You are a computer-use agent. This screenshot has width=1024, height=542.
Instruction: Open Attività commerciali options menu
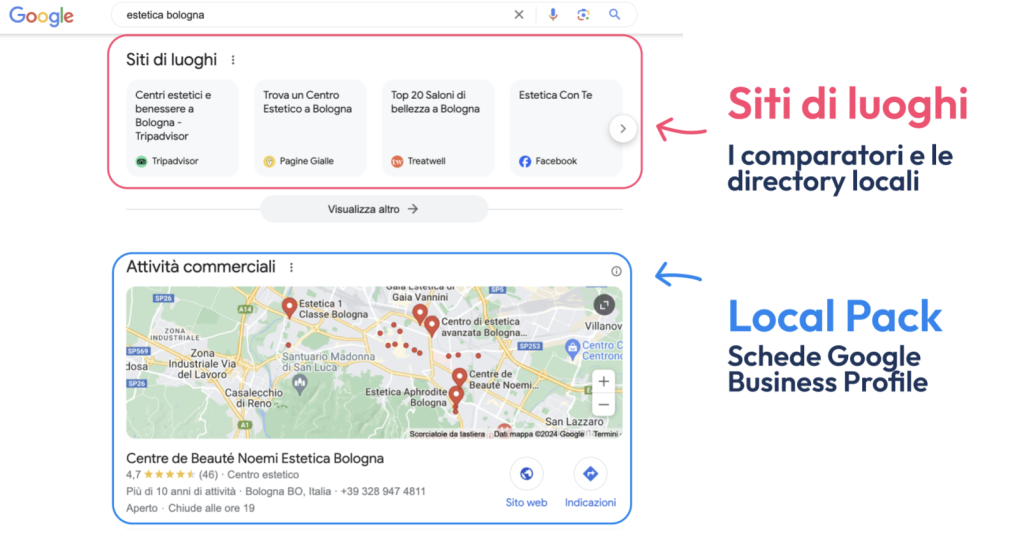291,267
